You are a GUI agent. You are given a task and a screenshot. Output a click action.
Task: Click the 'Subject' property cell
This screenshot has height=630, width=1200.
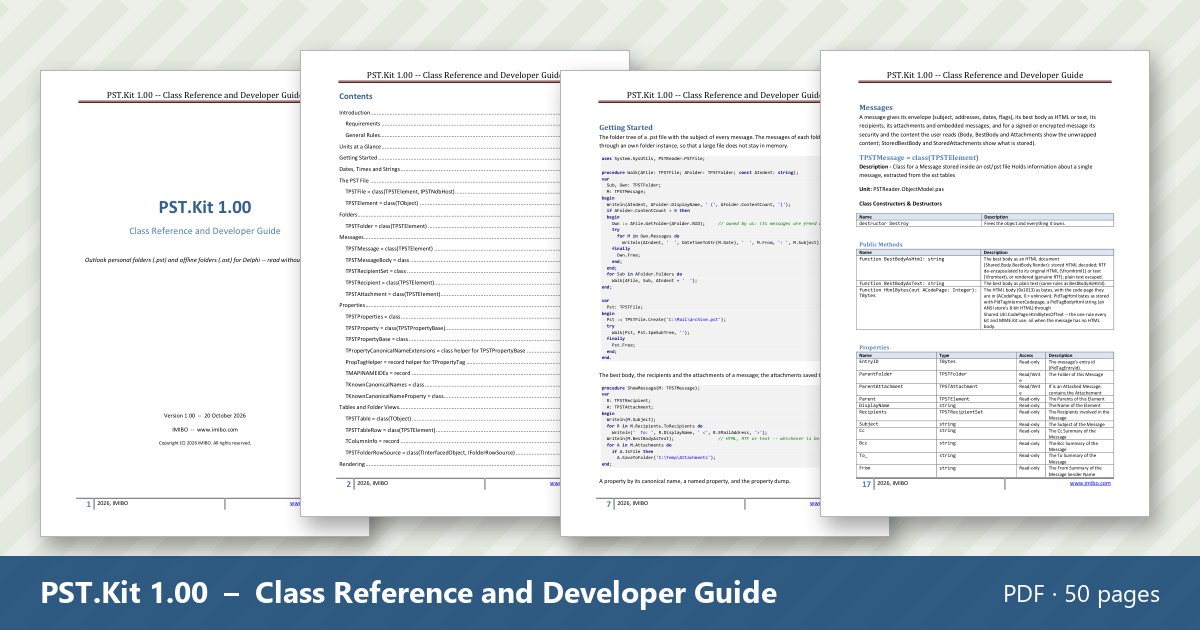(x=897, y=424)
